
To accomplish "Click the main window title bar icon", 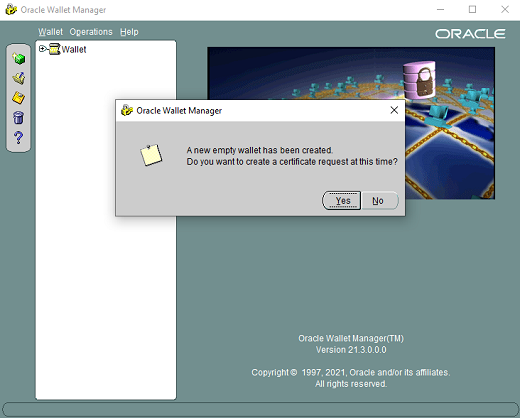I will click(11, 9).
